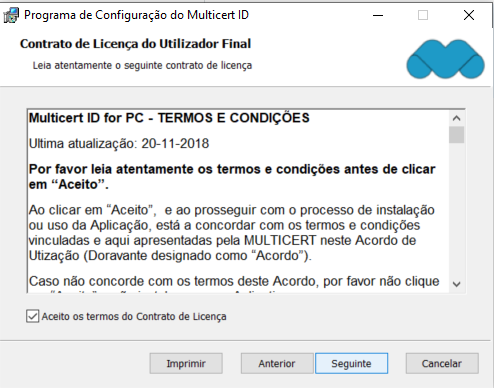Click the license scrollbar up arrow

click(x=456, y=118)
